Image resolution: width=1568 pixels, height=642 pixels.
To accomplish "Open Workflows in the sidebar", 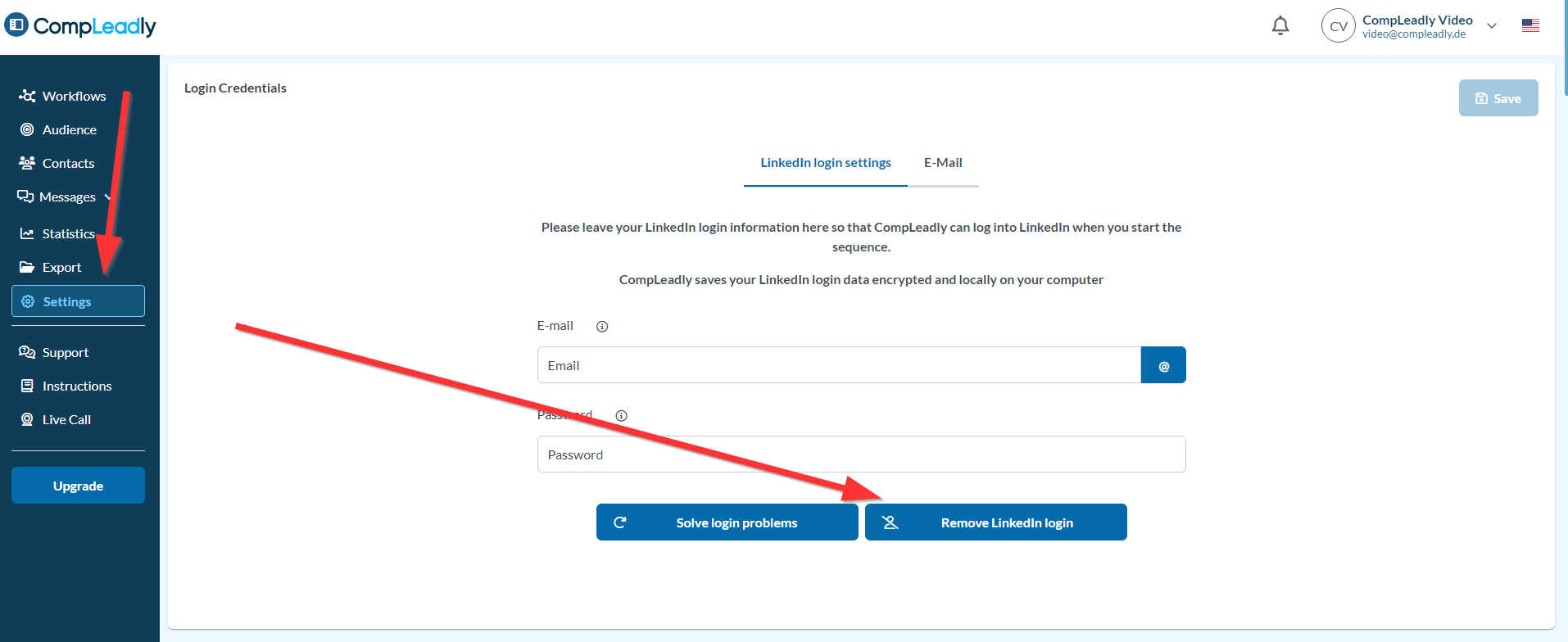I will (63, 96).
